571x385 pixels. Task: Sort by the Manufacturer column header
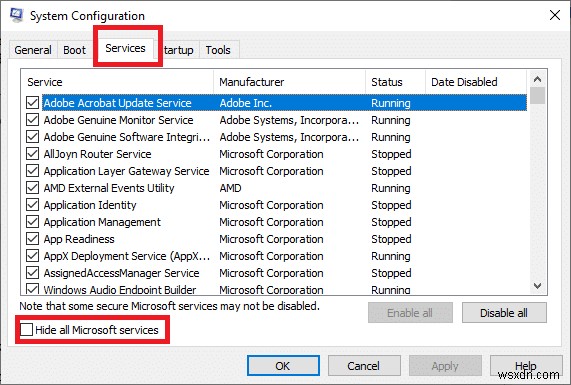point(290,82)
